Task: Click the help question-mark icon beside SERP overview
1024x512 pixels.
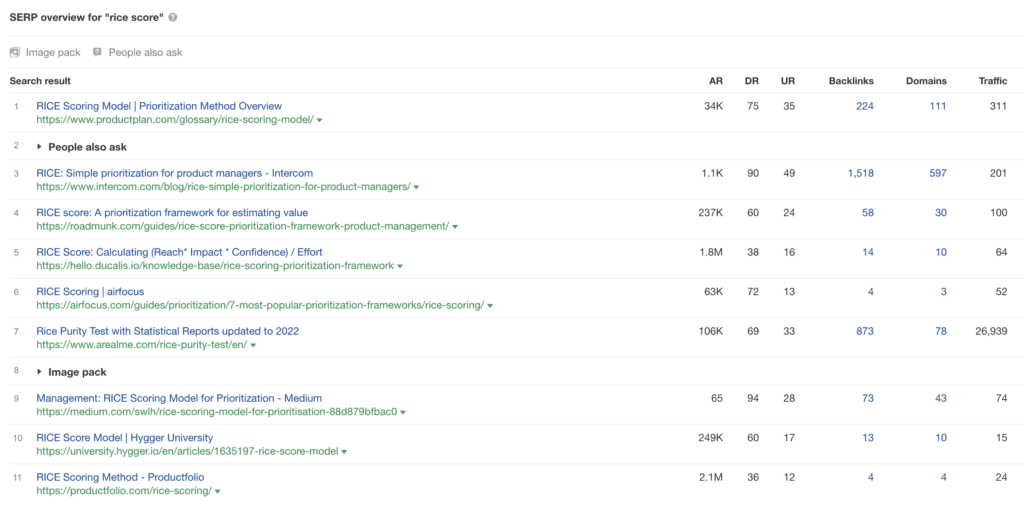Action: (172, 18)
